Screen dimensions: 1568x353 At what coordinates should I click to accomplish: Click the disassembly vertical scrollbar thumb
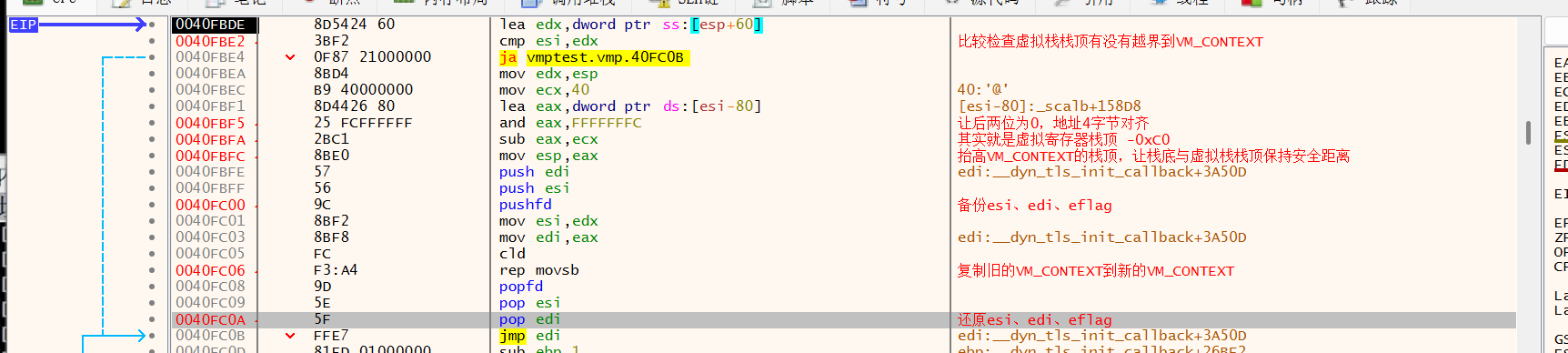(x=1528, y=133)
